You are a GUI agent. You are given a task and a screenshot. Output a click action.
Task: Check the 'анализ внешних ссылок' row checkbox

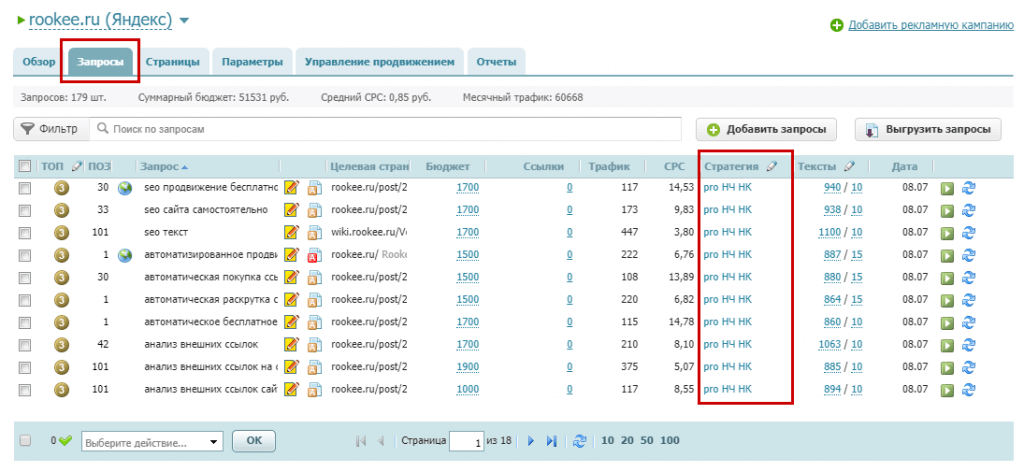[x=25, y=345]
